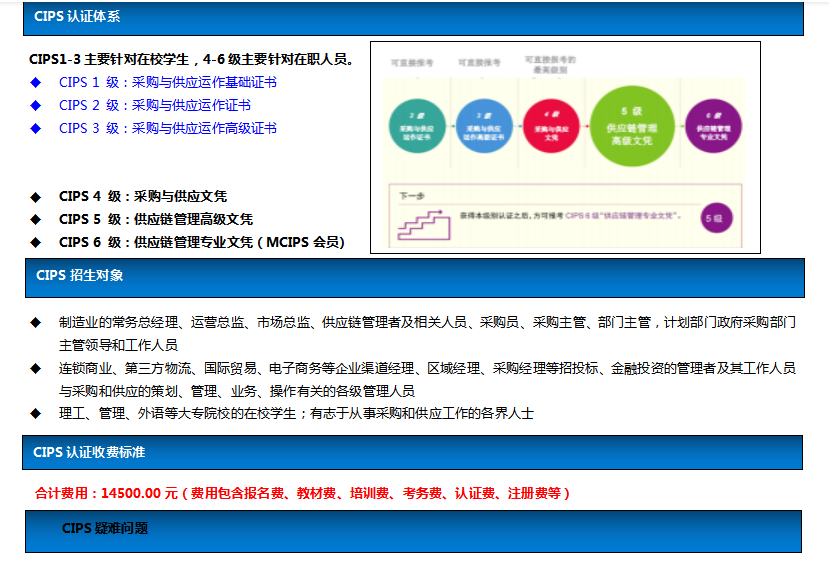829x561 pixels.
Task: Click the paragraph starting 连锁商业、第三方物流
Action: click(427, 380)
